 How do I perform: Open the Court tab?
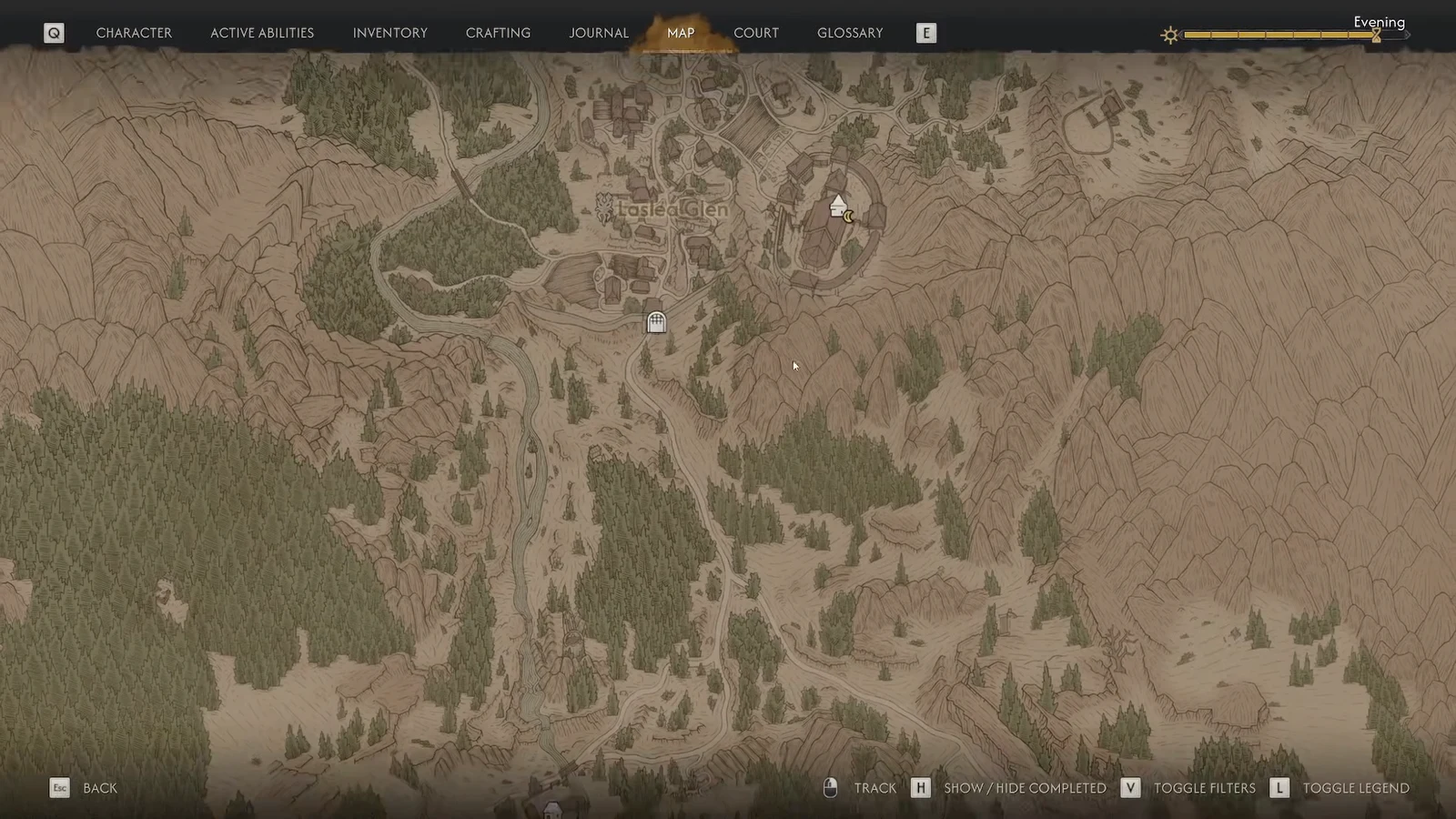[x=756, y=33]
